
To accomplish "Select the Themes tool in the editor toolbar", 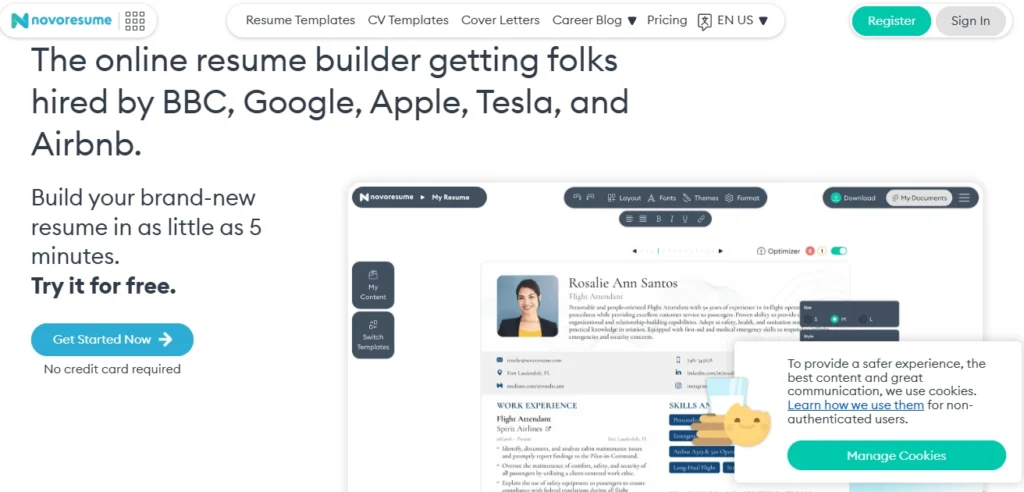I will (x=700, y=198).
